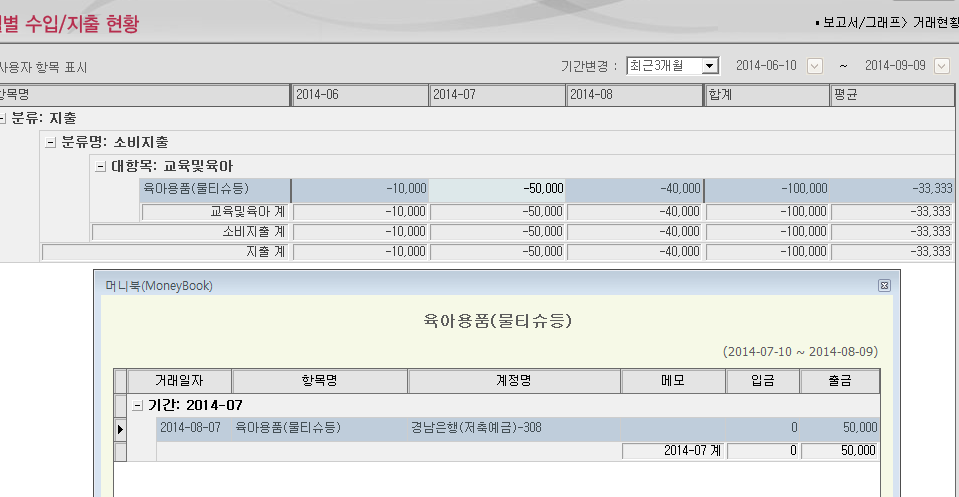The height and width of the screenshot is (497, 959).
Task: Click the 2014-08 column header
Action: click(x=634, y=95)
